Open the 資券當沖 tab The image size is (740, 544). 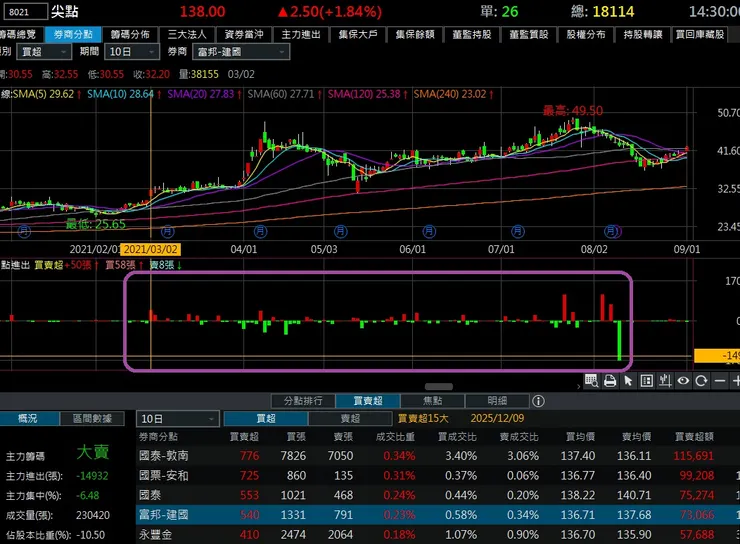pos(244,34)
